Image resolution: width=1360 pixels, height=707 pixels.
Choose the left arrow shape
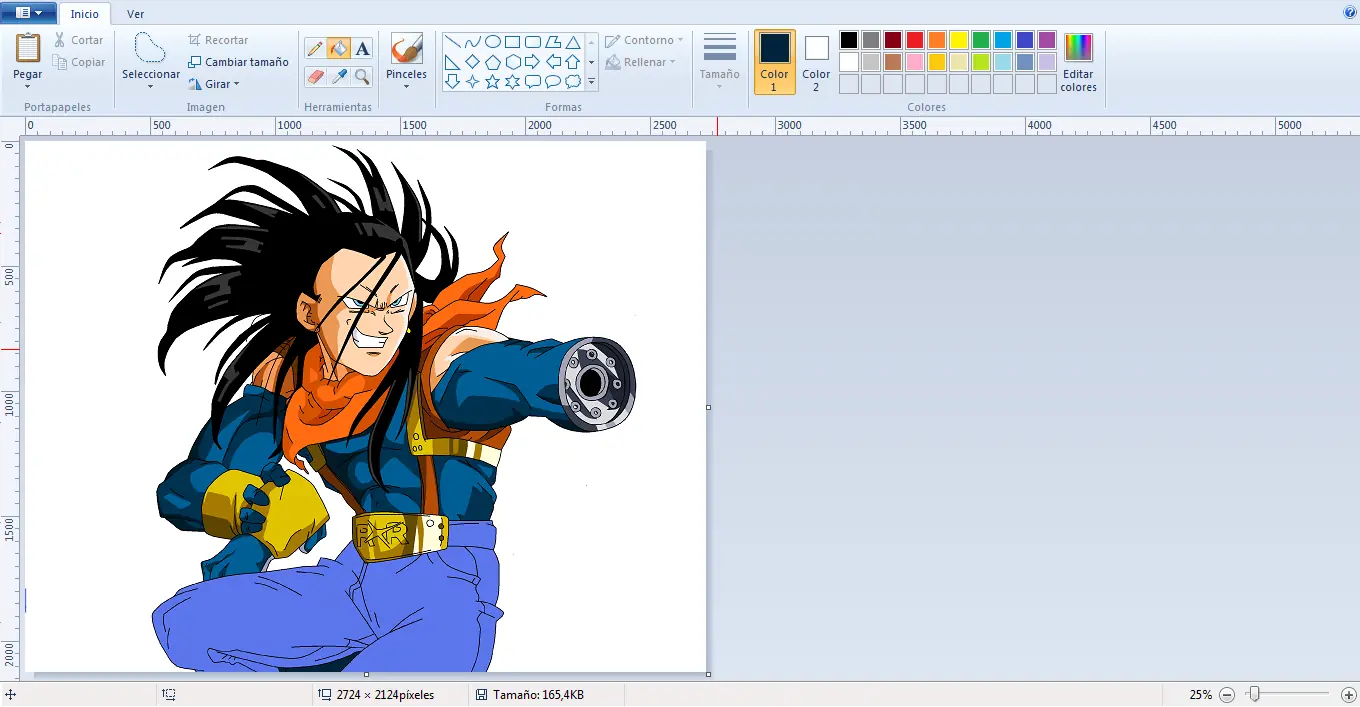pyautogui.click(x=553, y=62)
